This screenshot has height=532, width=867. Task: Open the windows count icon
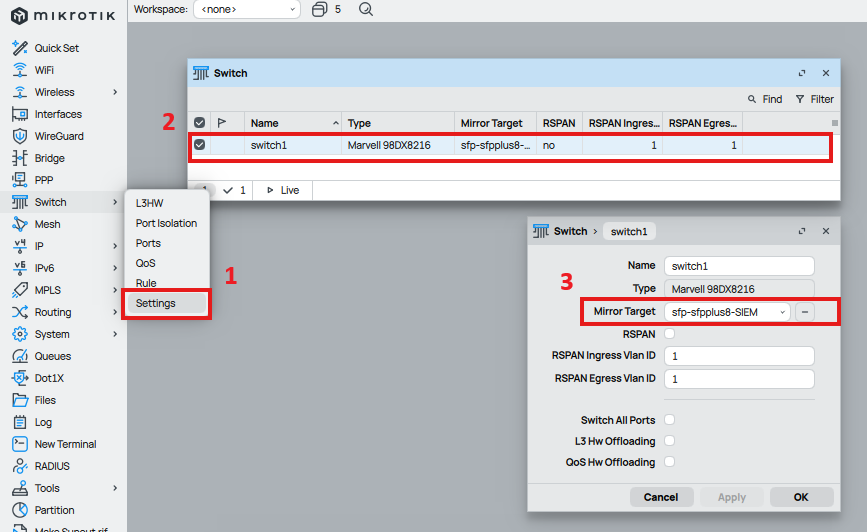pos(319,9)
